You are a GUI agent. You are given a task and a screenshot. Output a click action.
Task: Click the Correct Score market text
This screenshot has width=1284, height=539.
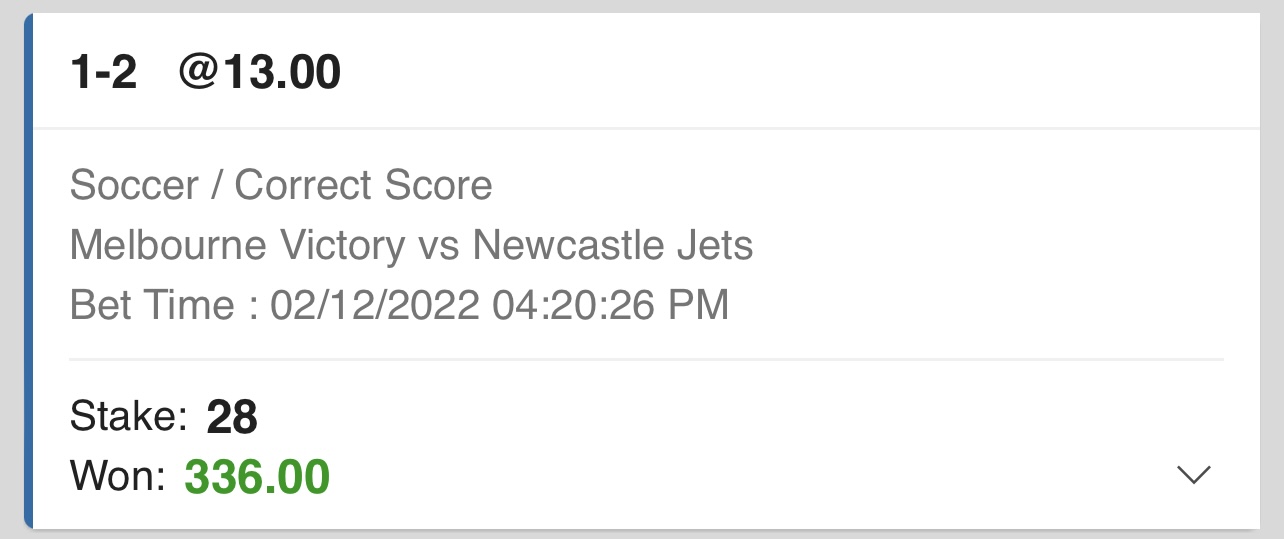[x=363, y=185]
